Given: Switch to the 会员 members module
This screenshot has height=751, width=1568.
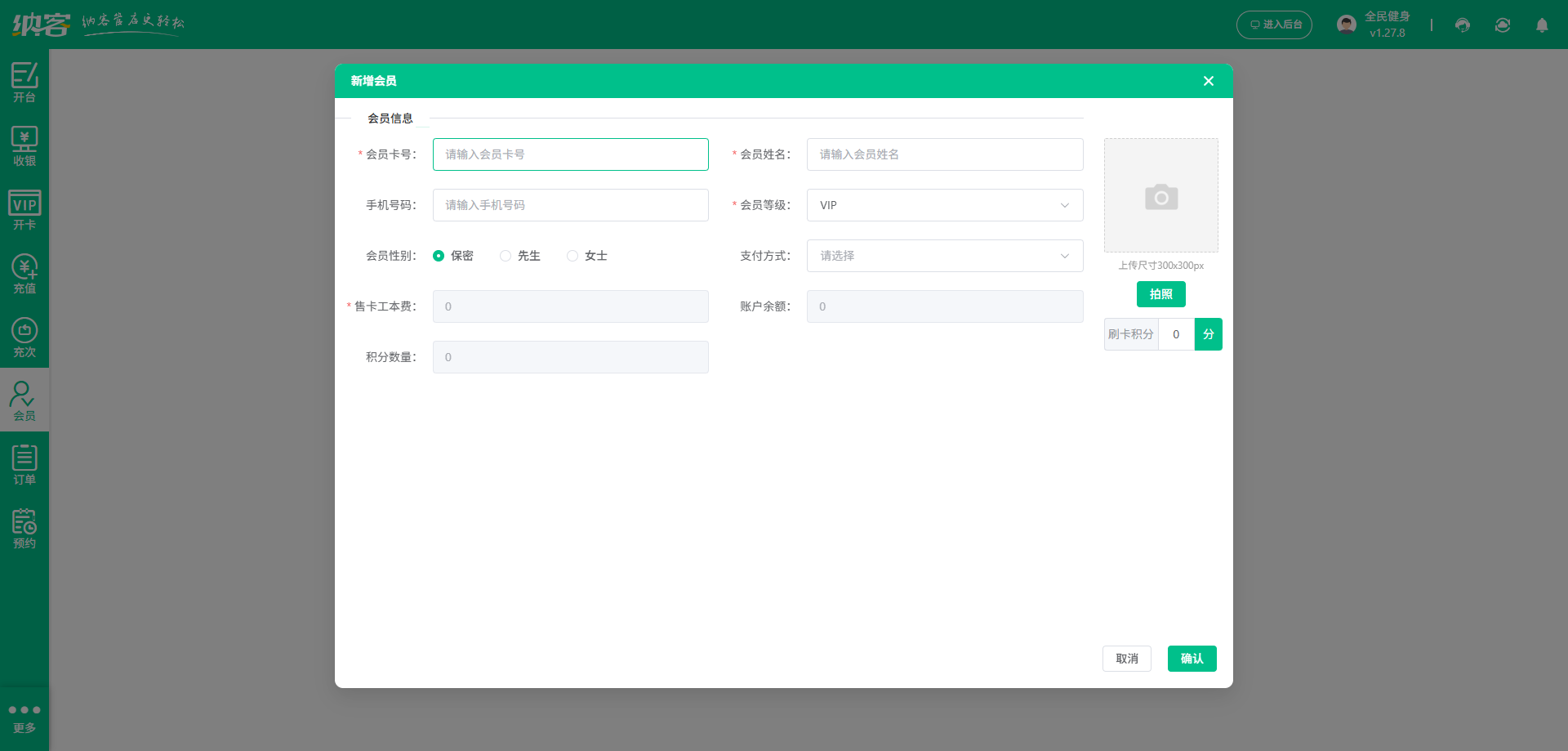Looking at the screenshot, I should (24, 400).
